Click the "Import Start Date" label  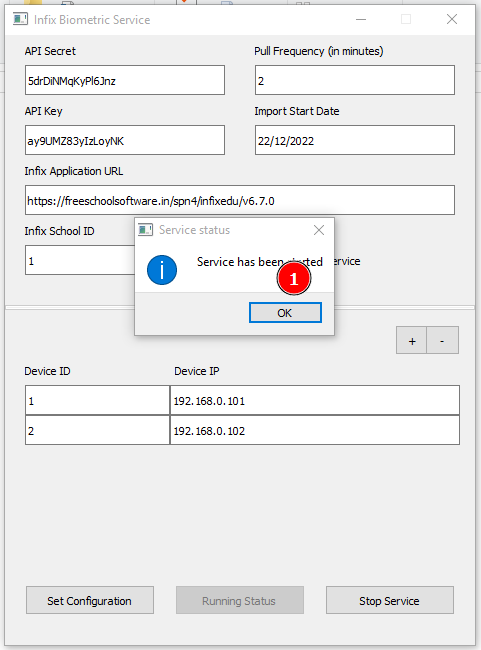(297, 111)
